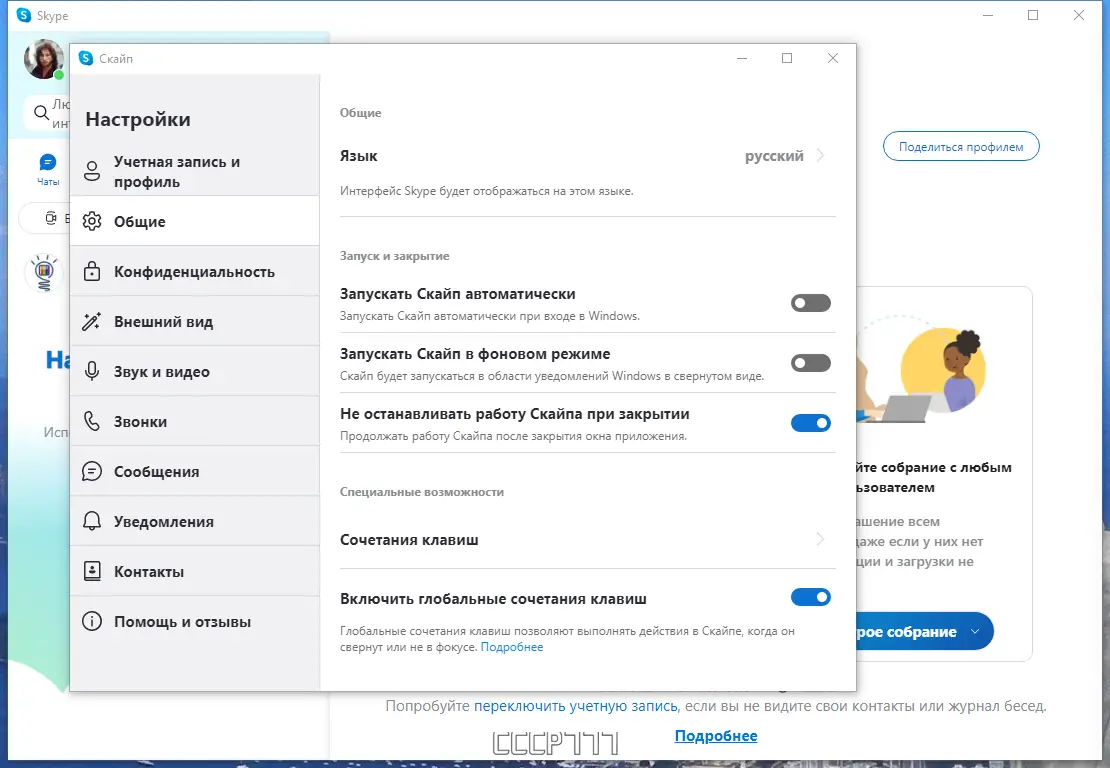
Task: Click the Skype logo in main window title bar
Action: tap(24, 15)
